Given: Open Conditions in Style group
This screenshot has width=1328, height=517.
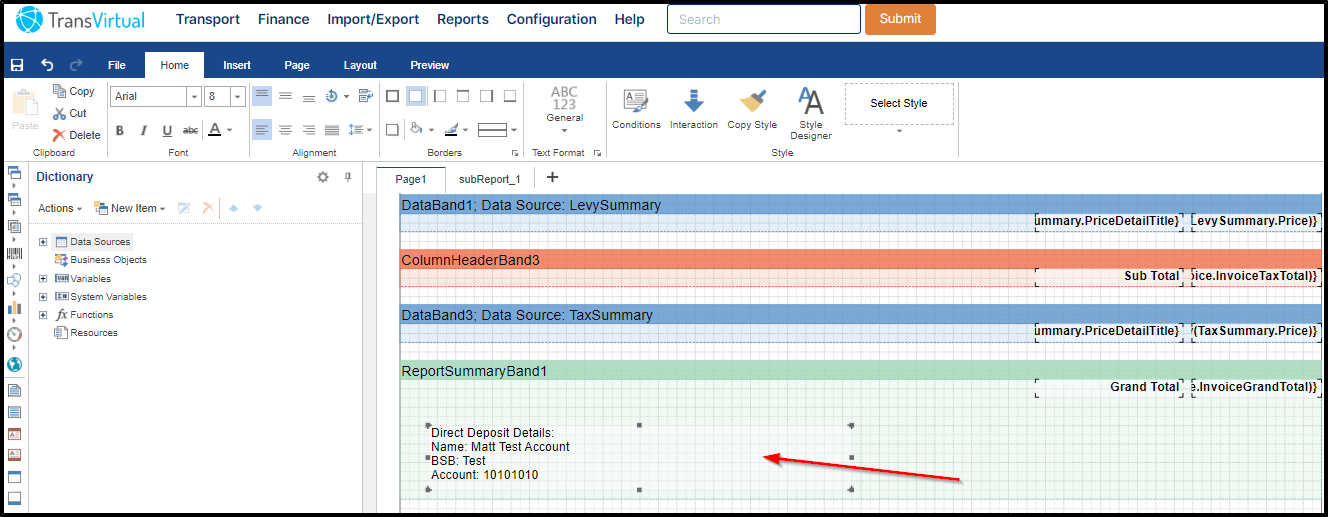Looking at the screenshot, I should [x=636, y=110].
